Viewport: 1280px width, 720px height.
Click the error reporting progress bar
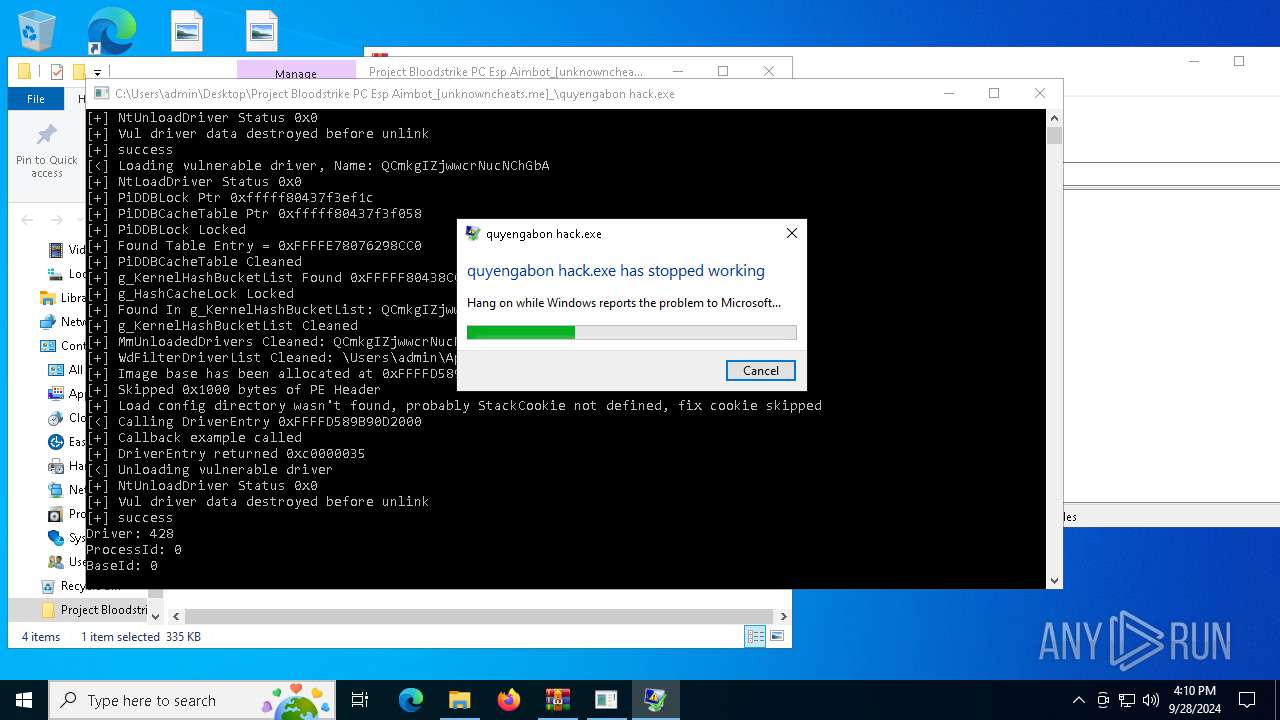(632, 332)
